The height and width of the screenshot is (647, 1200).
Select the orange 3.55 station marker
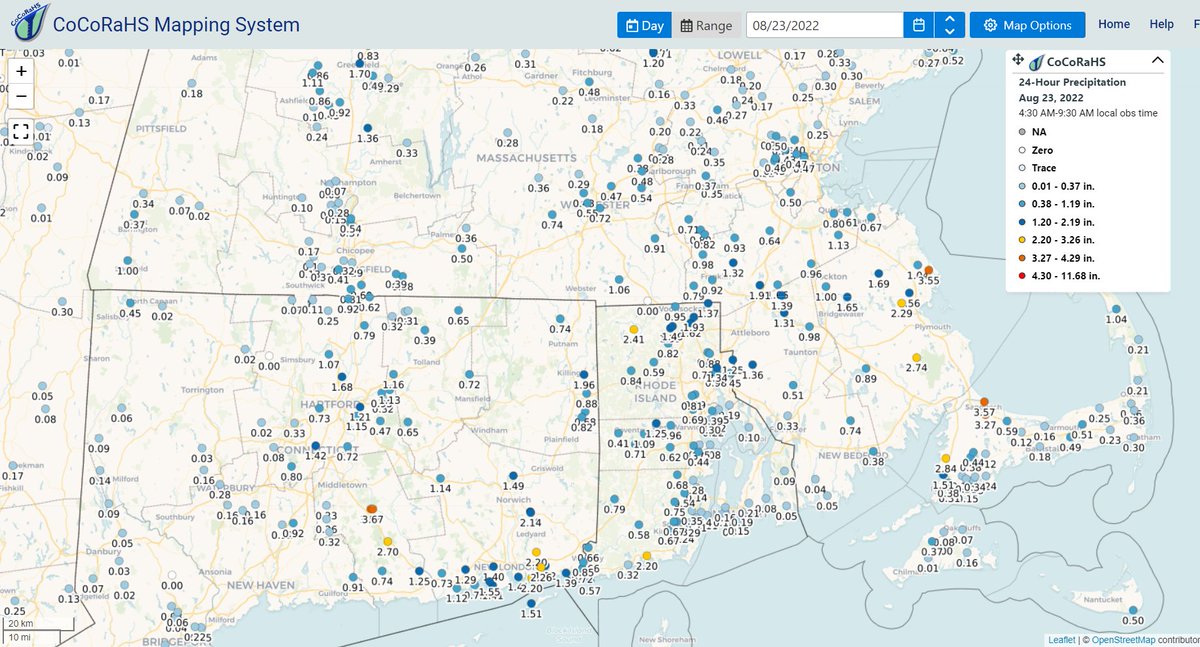(928, 270)
